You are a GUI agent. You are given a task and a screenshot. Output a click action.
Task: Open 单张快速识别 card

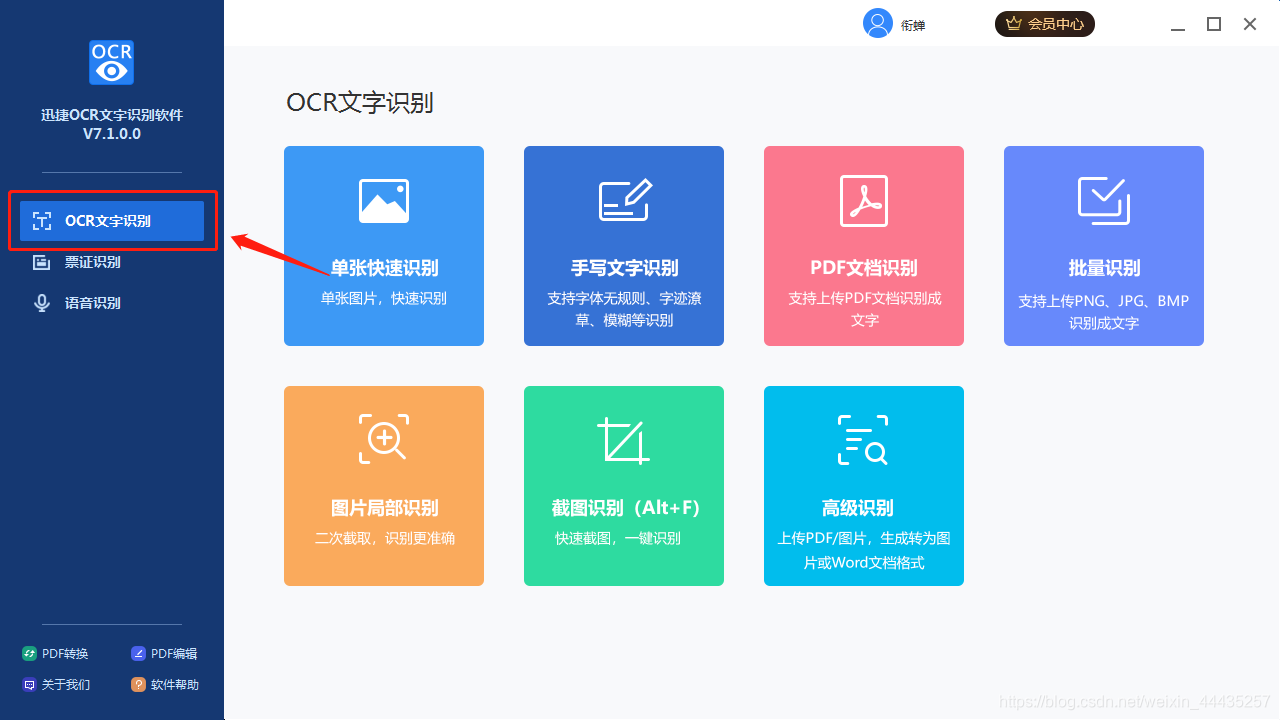tap(383, 245)
